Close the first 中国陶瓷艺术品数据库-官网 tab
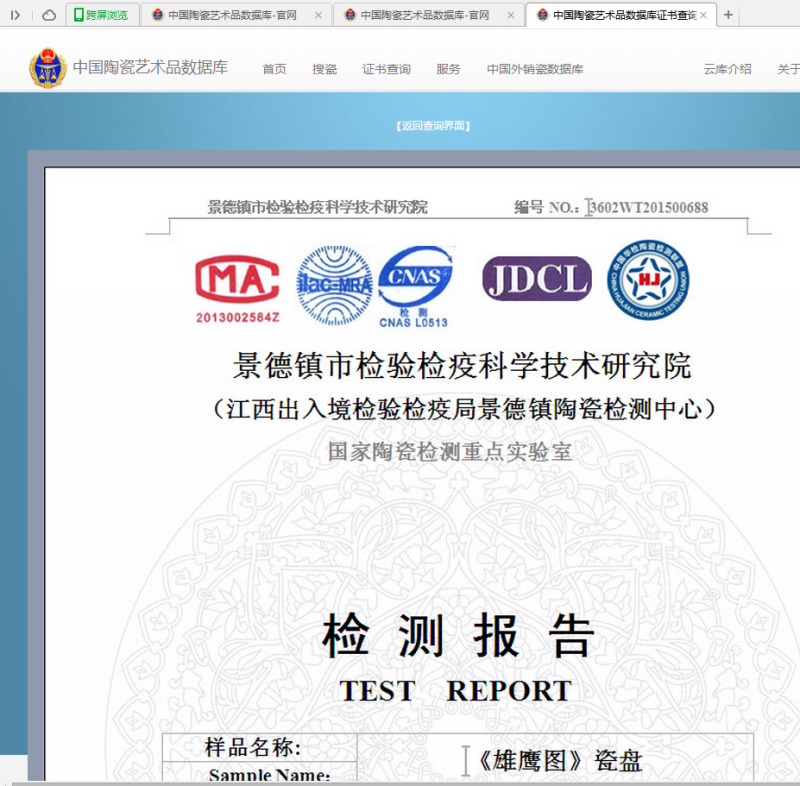Image resolution: width=800 pixels, height=786 pixels. point(319,15)
